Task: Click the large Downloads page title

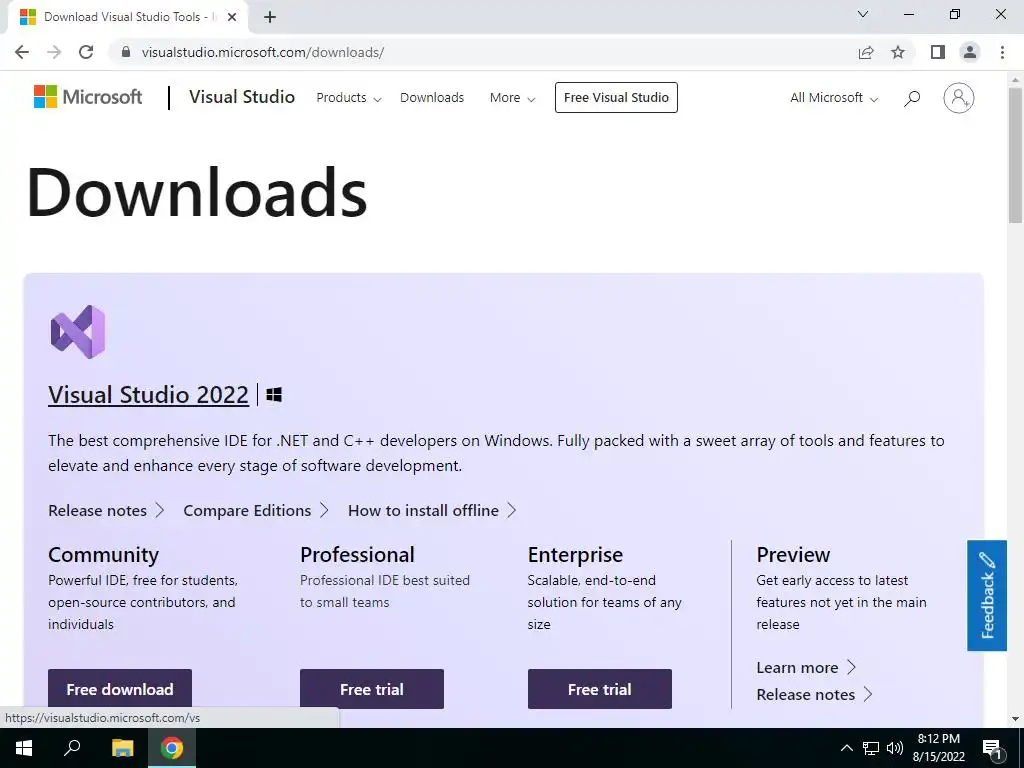Action: pos(197,192)
